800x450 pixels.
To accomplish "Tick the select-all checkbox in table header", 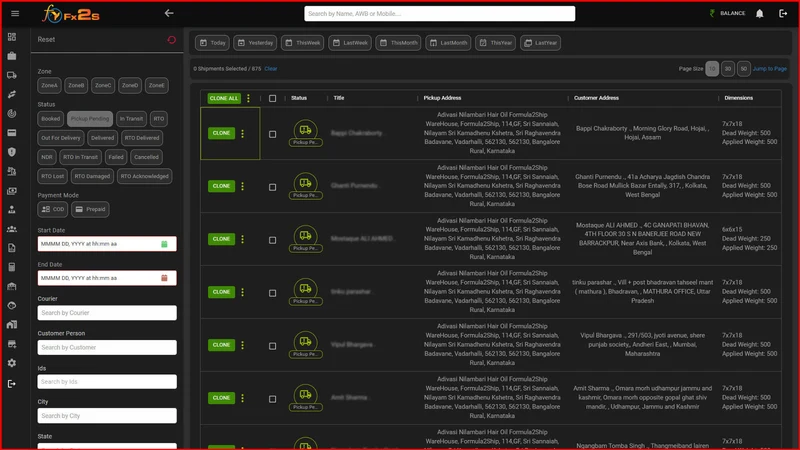I will click(x=272, y=98).
